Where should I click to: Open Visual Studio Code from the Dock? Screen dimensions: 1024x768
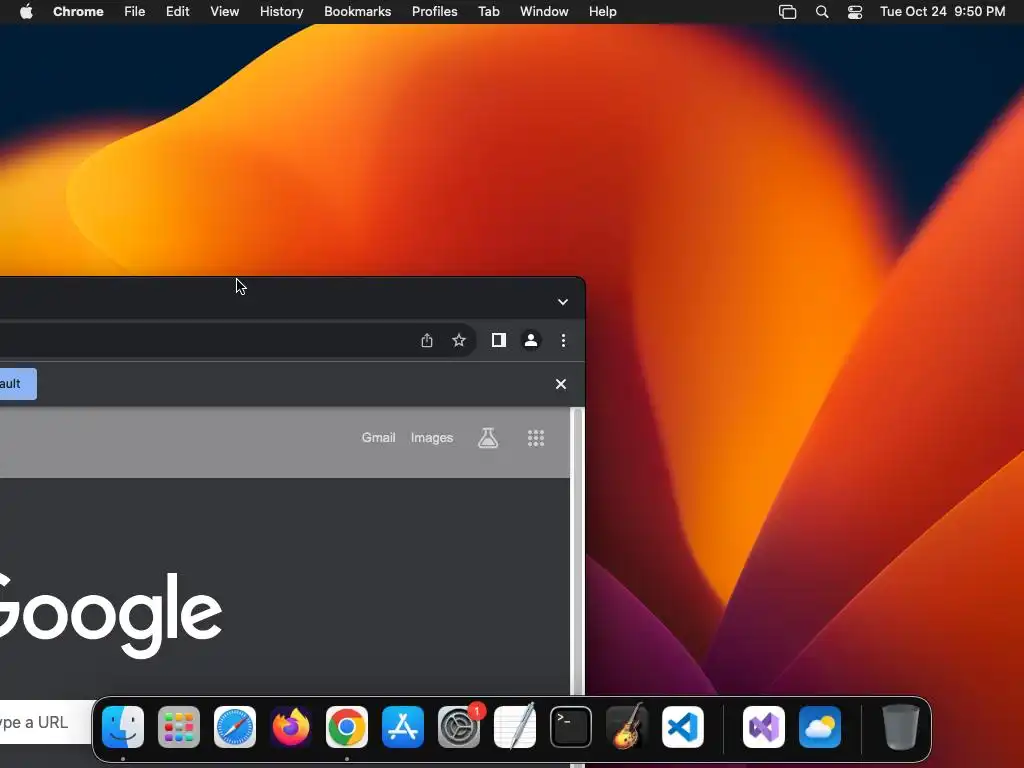click(x=683, y=727)
